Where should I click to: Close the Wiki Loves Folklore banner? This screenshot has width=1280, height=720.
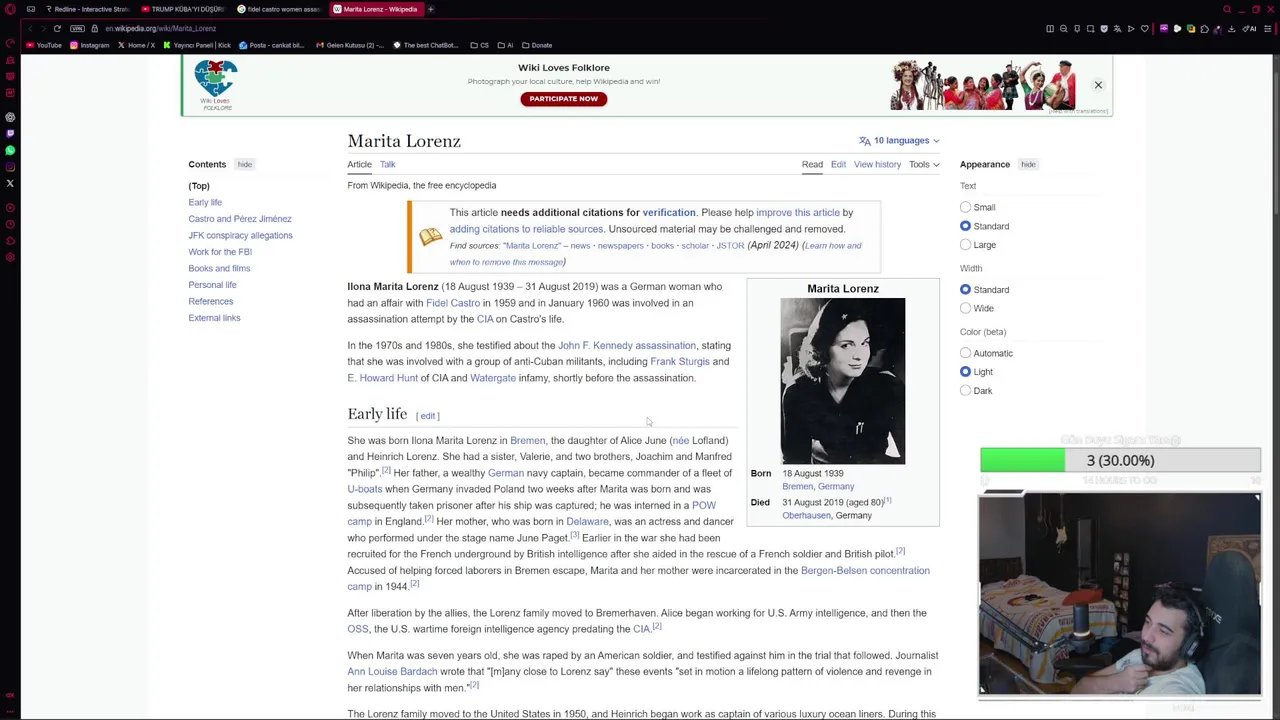click(x=1098, y=85)
